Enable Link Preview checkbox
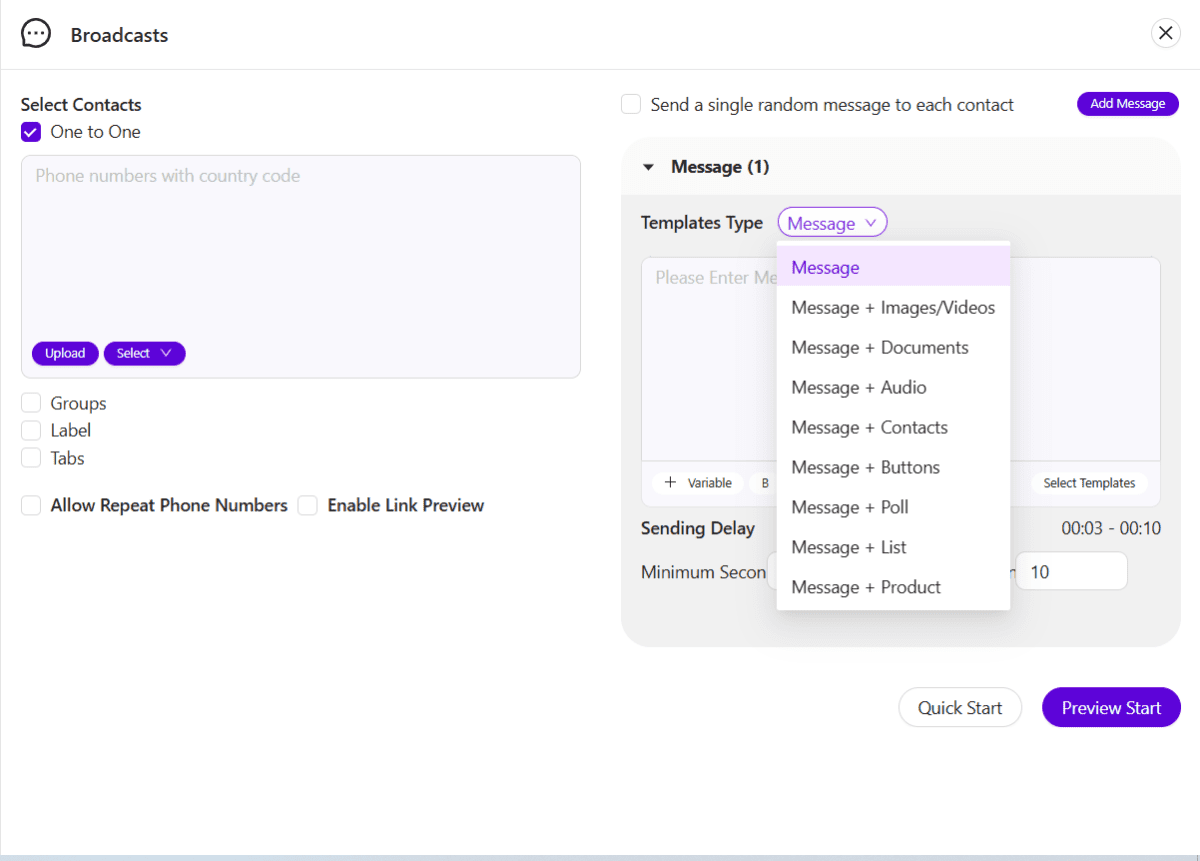Viewport: 1200px width, 861px height. (x=308, y=505)
